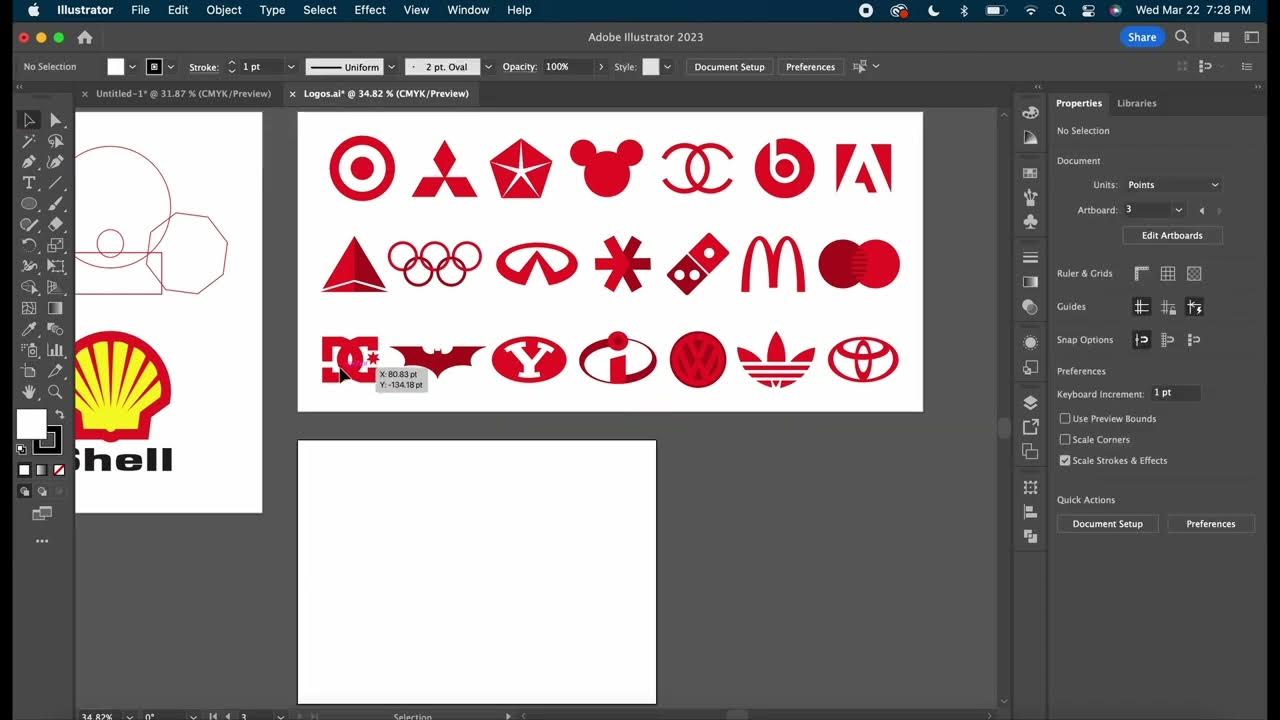The height and width of the screenshot is (720, 1280).
Task: Open the Units dropdown showing Points
Action: coord(1173,185)
